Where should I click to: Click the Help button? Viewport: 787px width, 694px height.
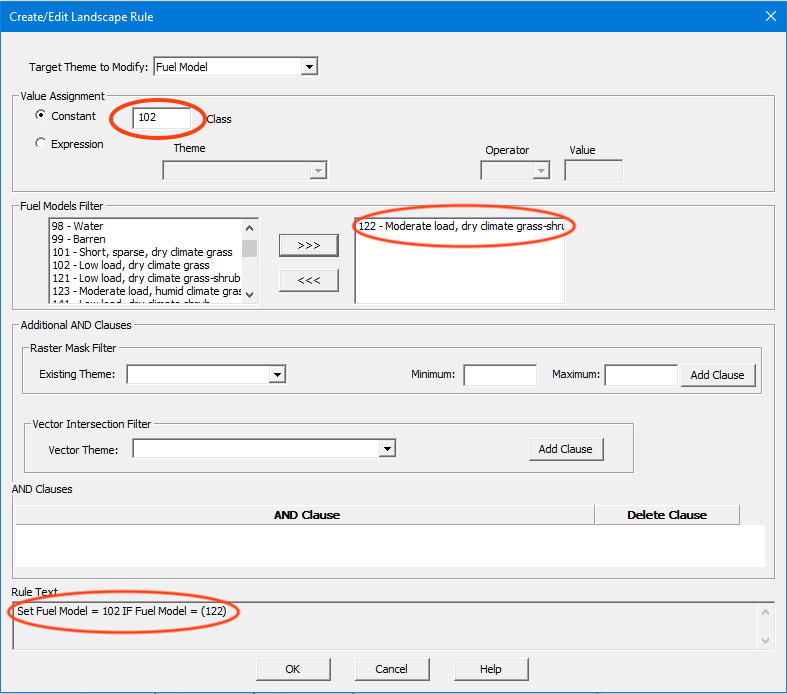pos(491,669)
